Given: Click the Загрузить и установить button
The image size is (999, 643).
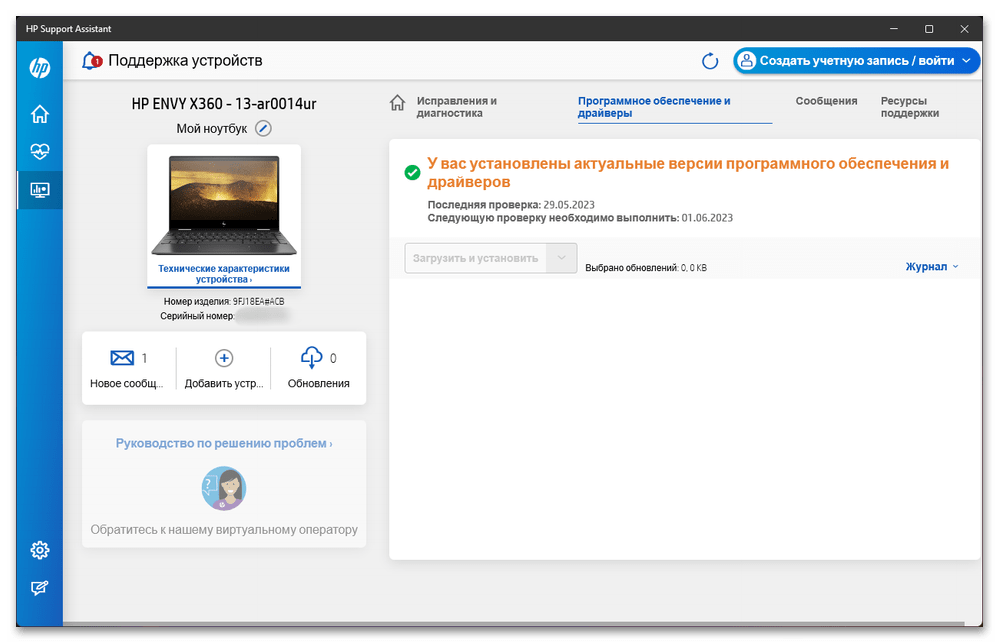Looking at the screenshot, I should (475, 258).
